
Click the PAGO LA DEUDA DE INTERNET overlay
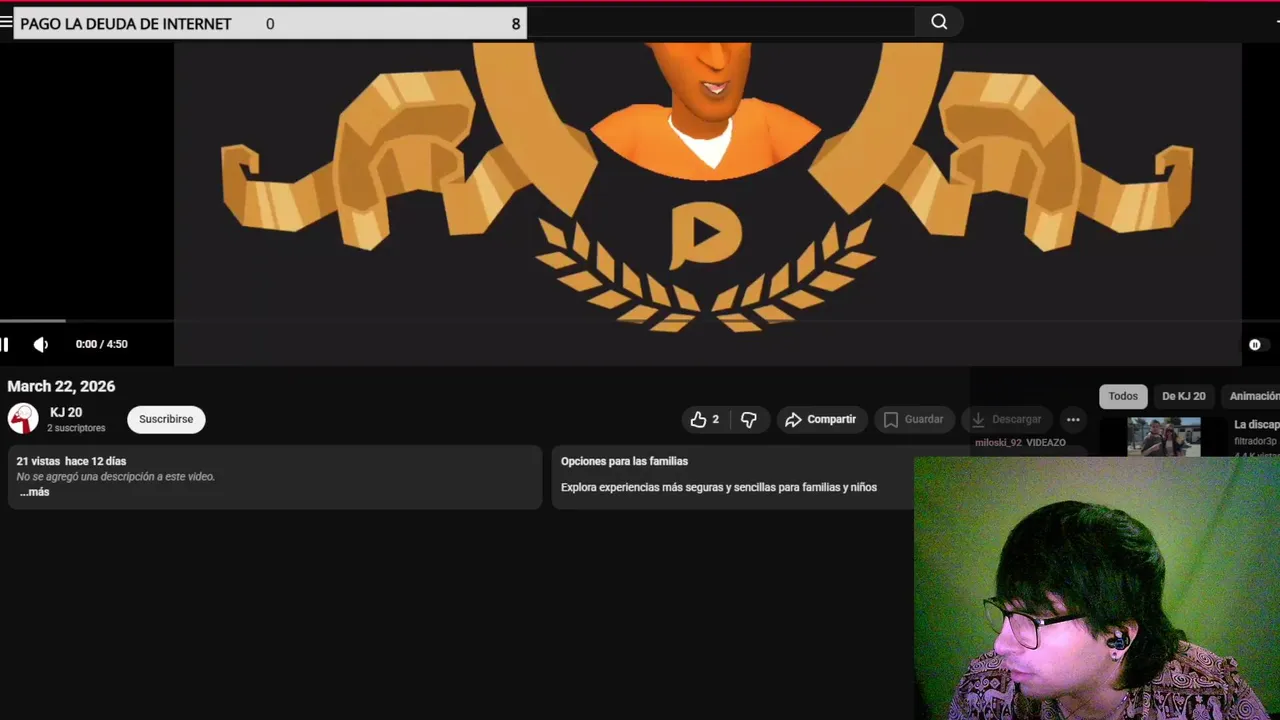coord(270,24)
